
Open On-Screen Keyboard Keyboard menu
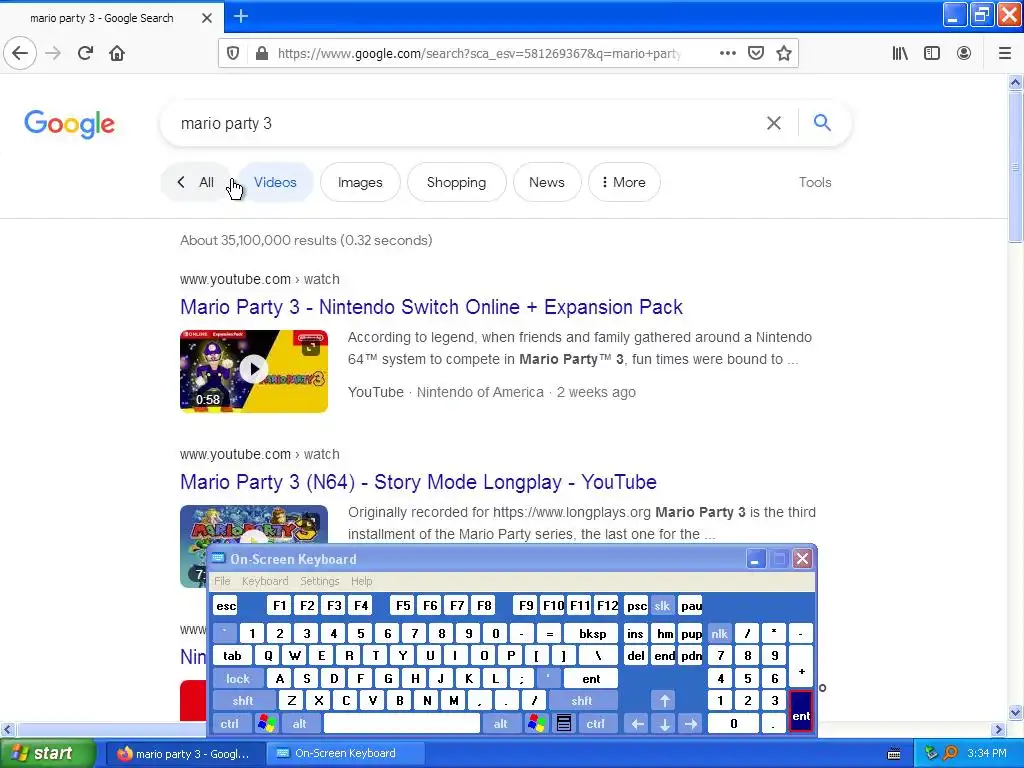tap(264, 581)
